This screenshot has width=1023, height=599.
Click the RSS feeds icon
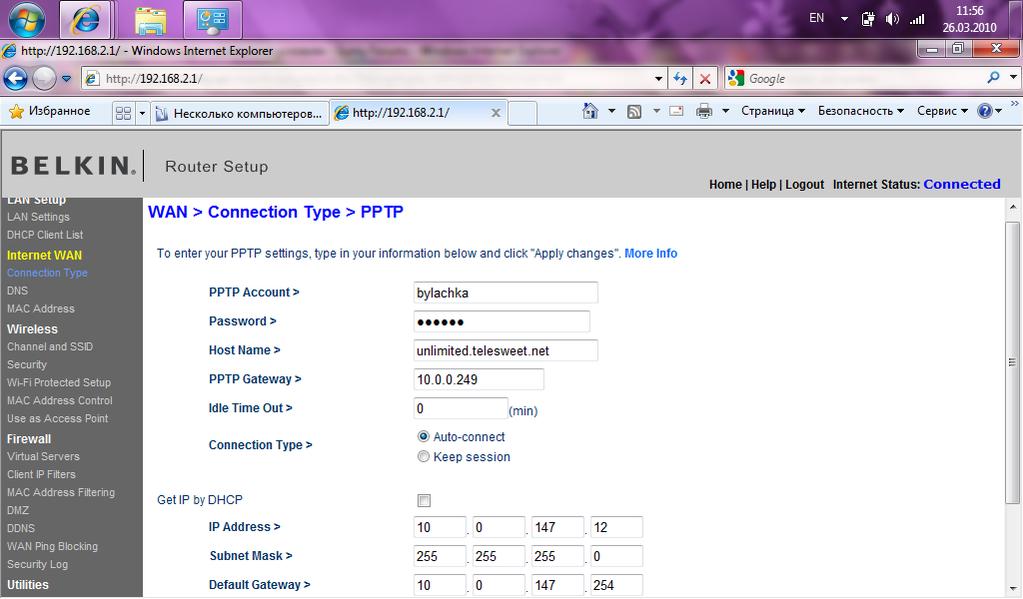pyautogui.click(x=634, y=111)
